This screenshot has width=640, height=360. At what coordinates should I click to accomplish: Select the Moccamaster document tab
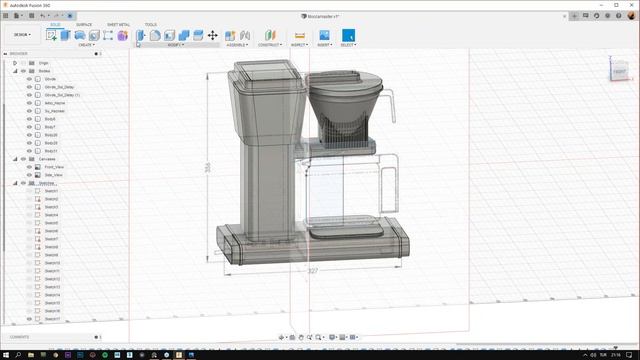point(320,16)
